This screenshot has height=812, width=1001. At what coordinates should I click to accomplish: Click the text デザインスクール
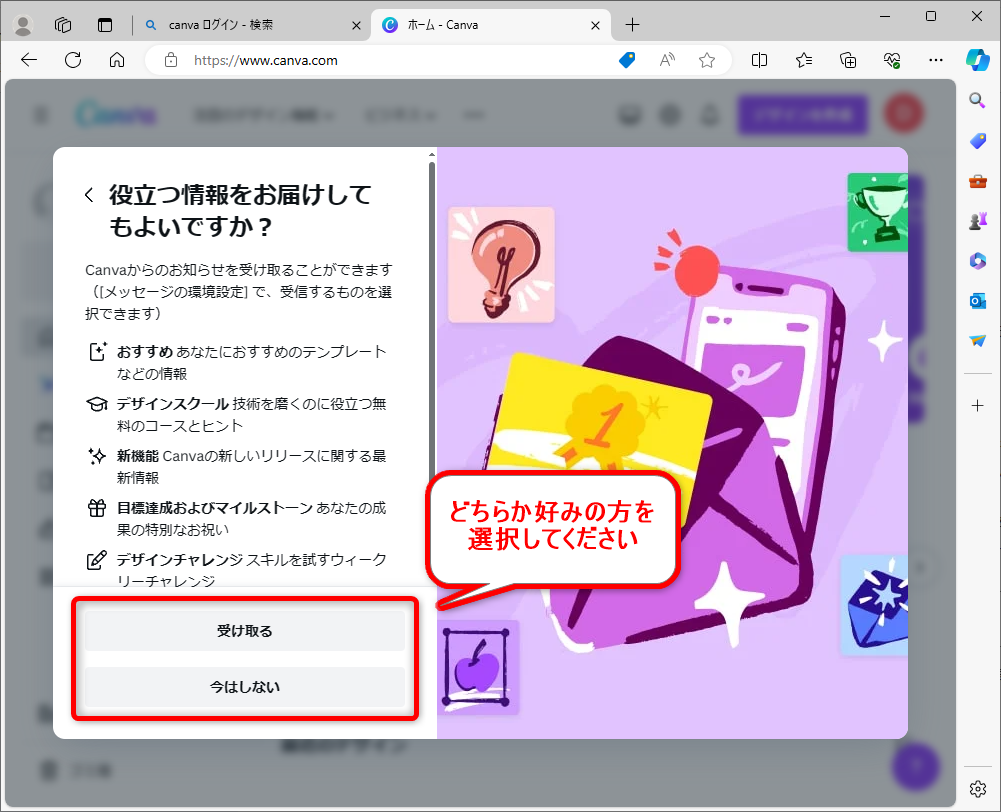coord(172,403)
